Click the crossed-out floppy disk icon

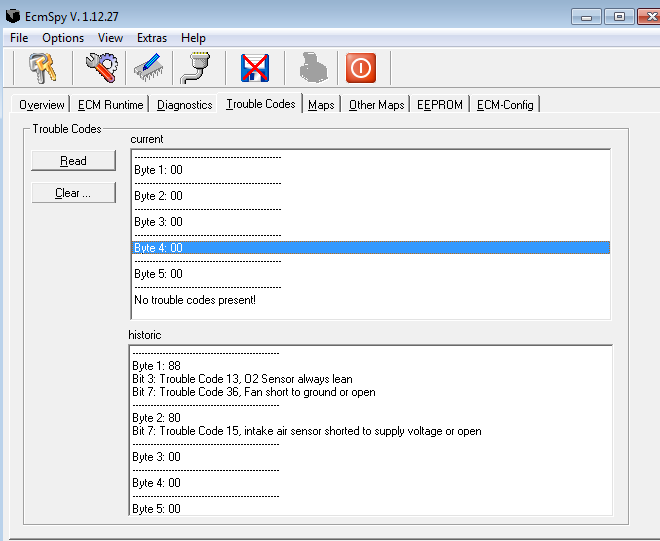click(x=255, y=68)
